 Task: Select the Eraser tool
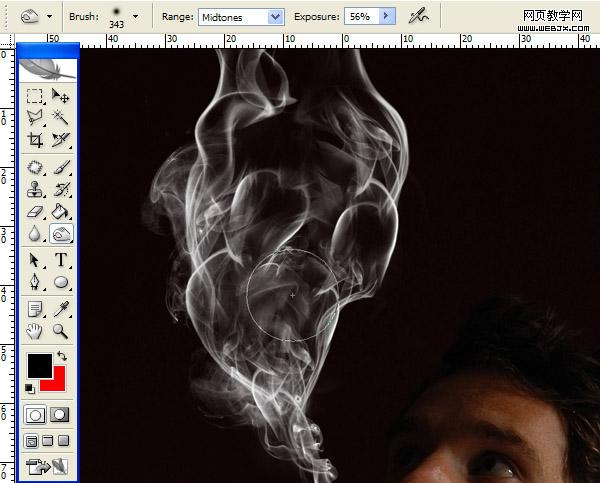(34, 211)
